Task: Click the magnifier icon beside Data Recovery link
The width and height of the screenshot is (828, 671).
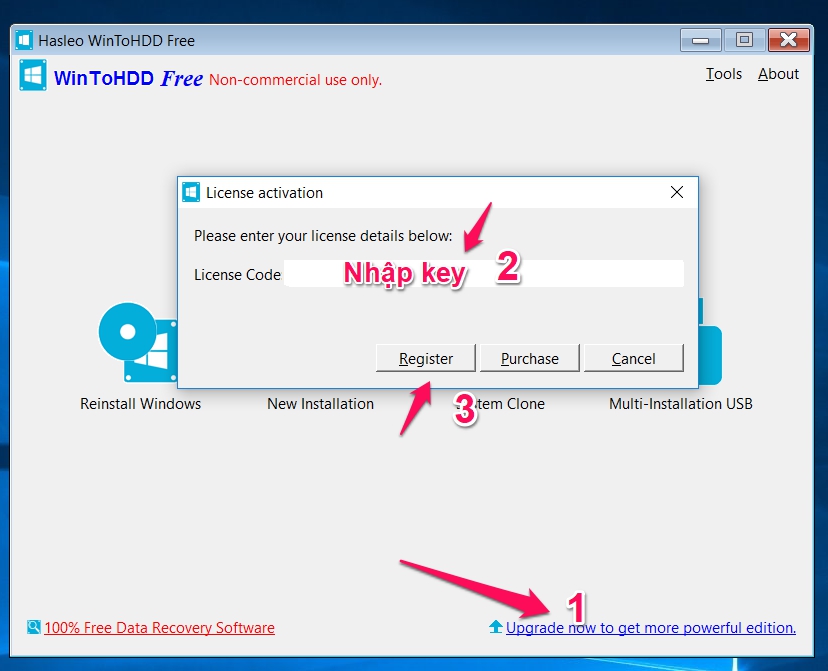Action: pos(34,628)
